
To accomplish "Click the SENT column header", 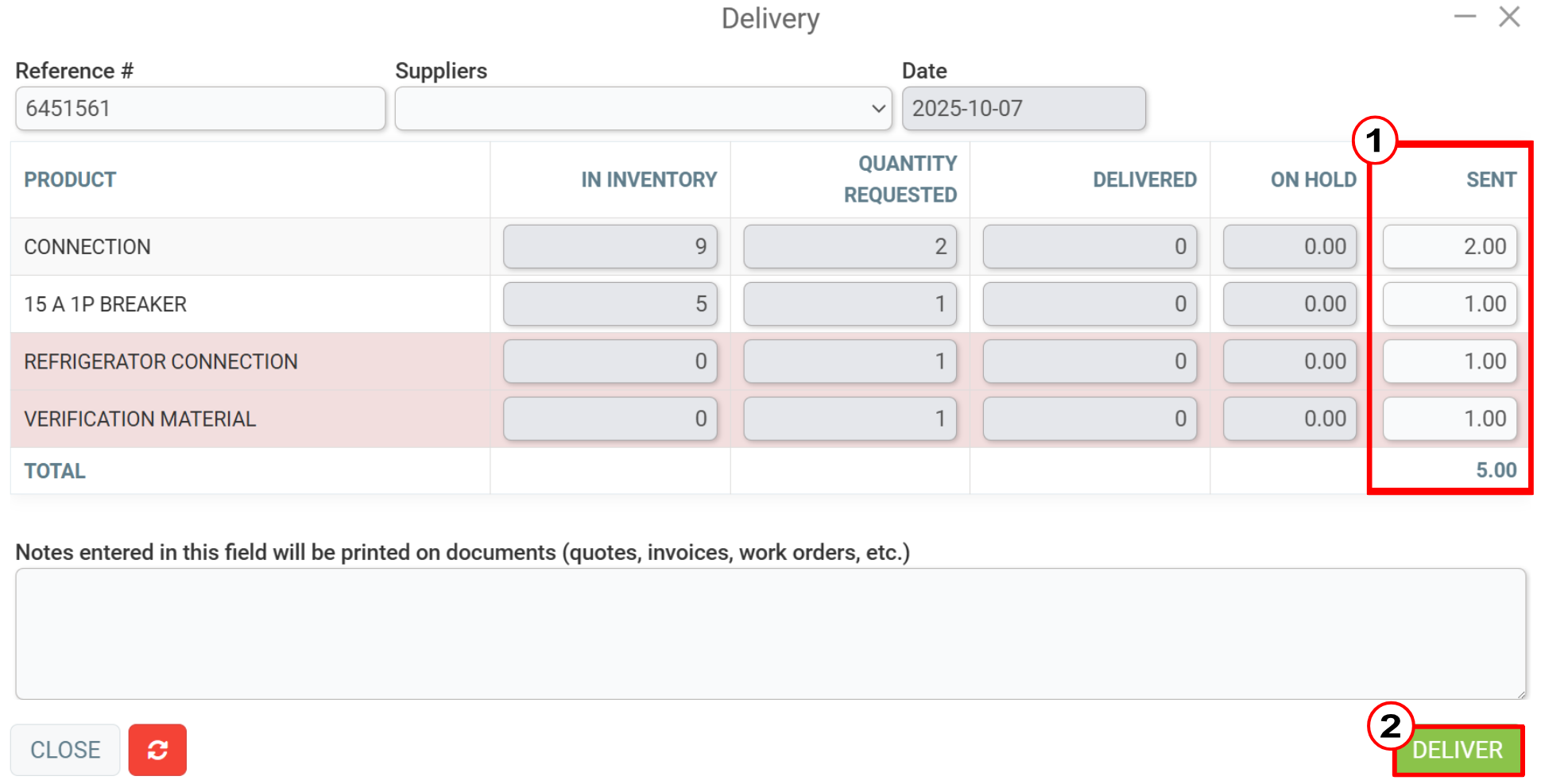I will (x=1491, y=180).
